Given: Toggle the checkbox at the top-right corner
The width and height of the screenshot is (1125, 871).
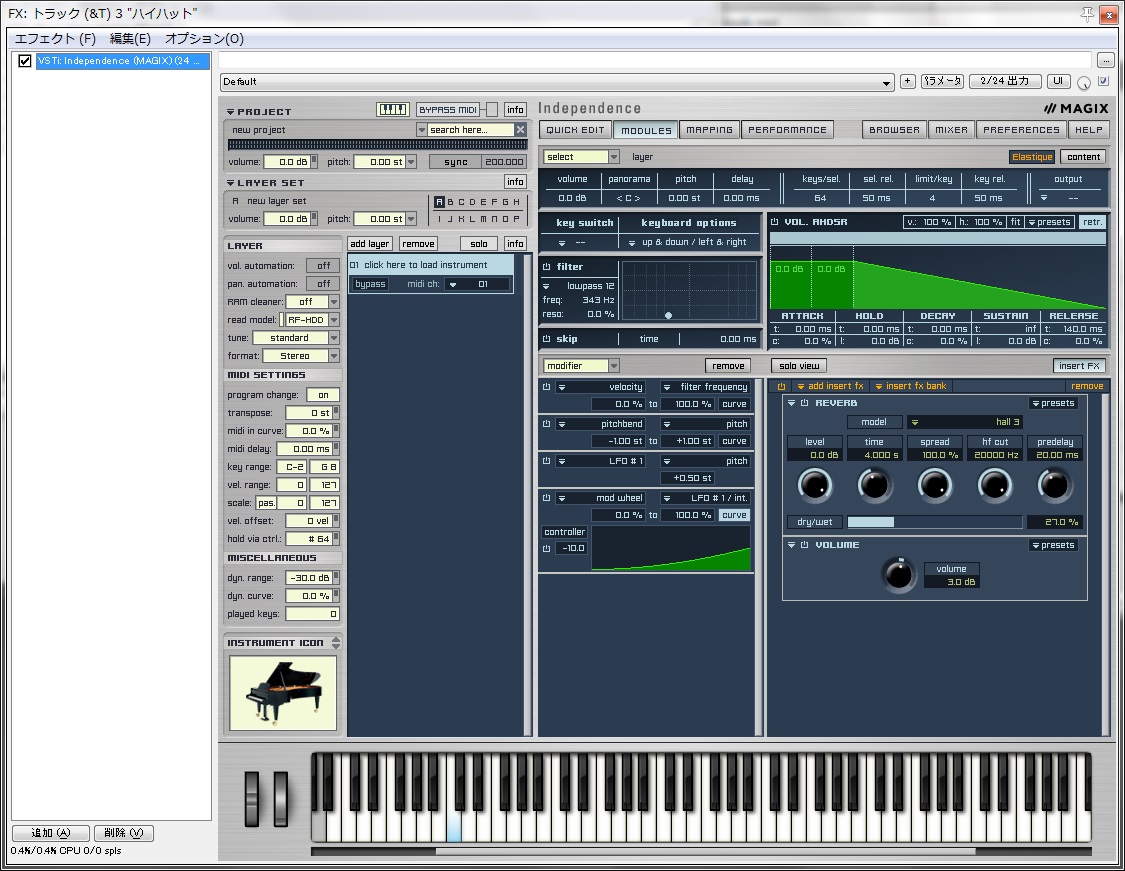Looking at the screenshot, I should [x=1103, y=81].
